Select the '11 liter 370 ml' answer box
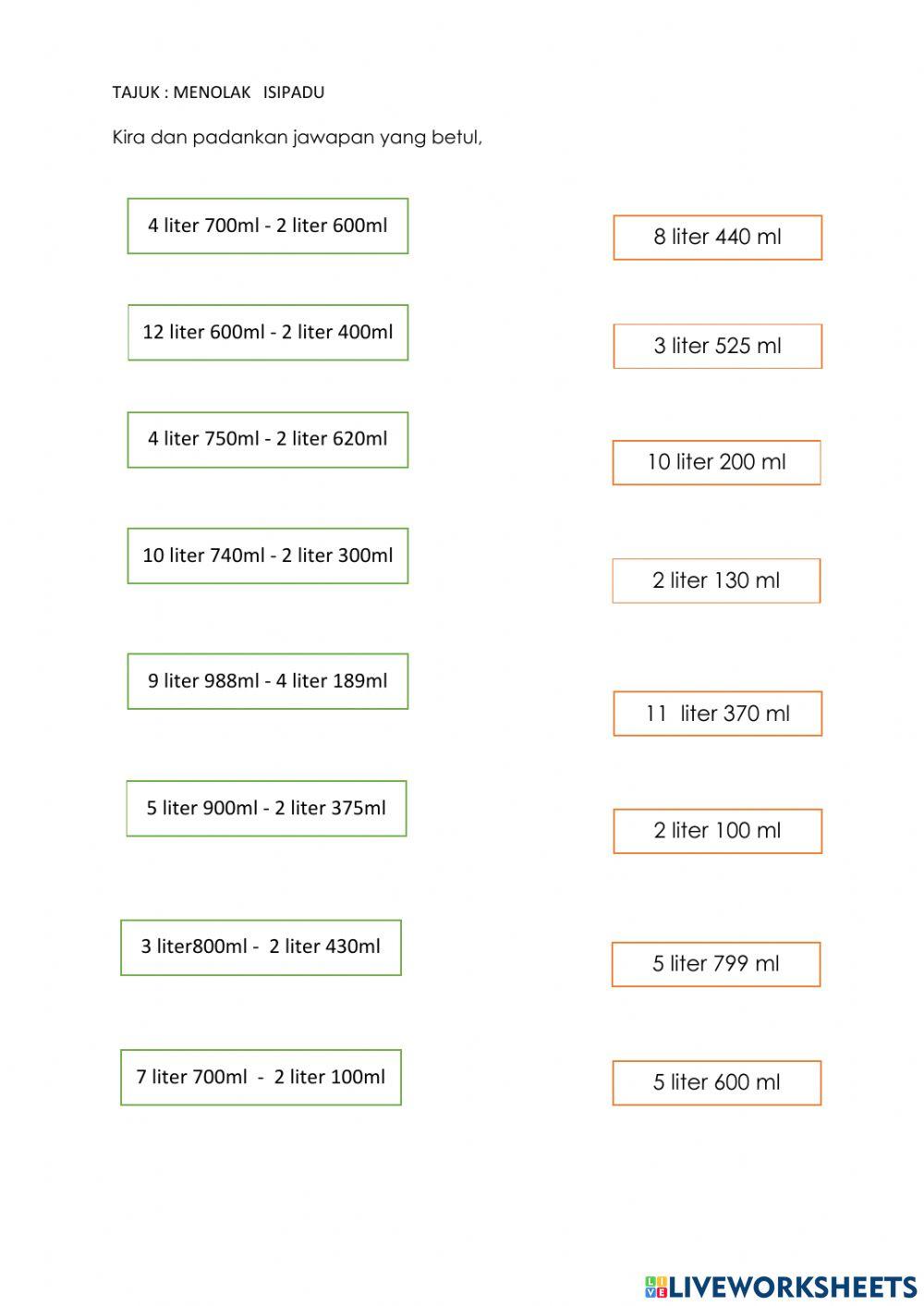924x1306 pixels. 717,714
